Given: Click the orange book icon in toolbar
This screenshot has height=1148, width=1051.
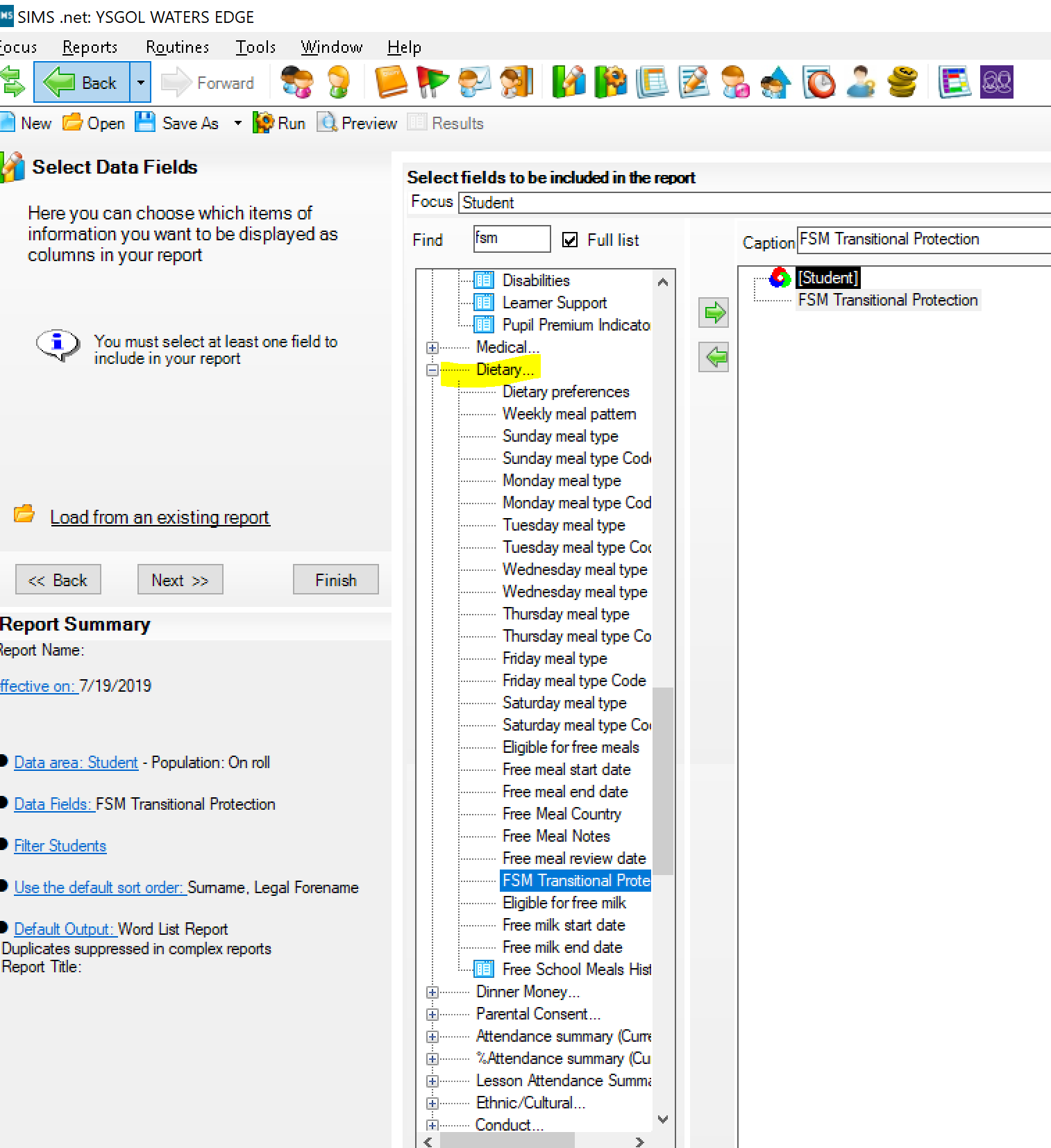Looking at the screenshot, I should [x=390, y=82].
